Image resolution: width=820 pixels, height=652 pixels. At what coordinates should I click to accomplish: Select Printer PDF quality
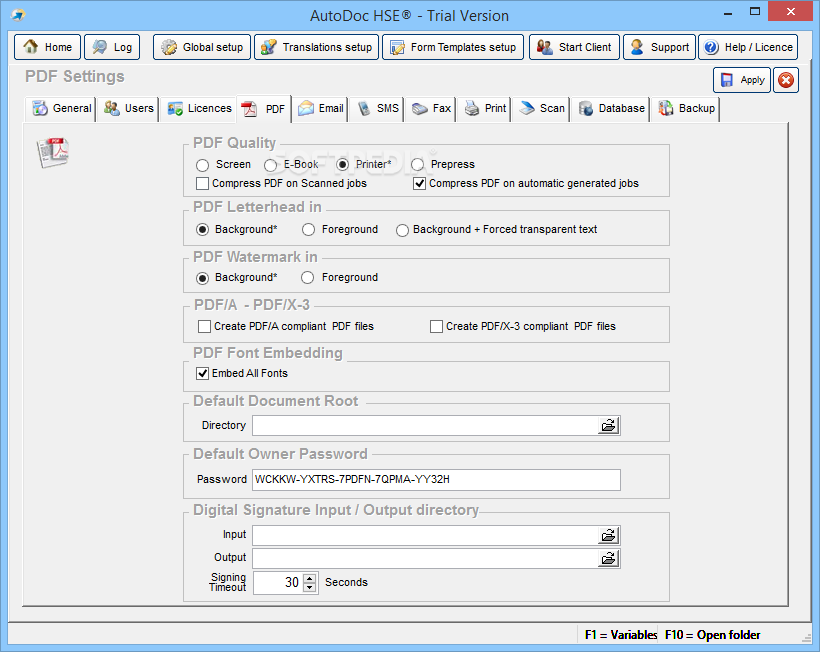pos(343,165)
